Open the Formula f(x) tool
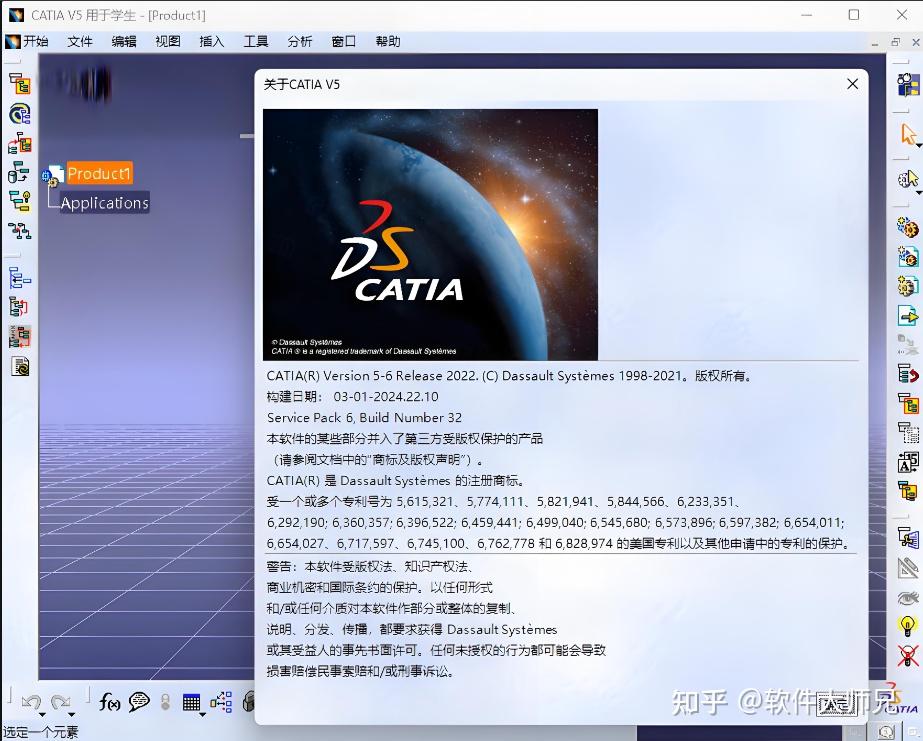 [110, 702]
